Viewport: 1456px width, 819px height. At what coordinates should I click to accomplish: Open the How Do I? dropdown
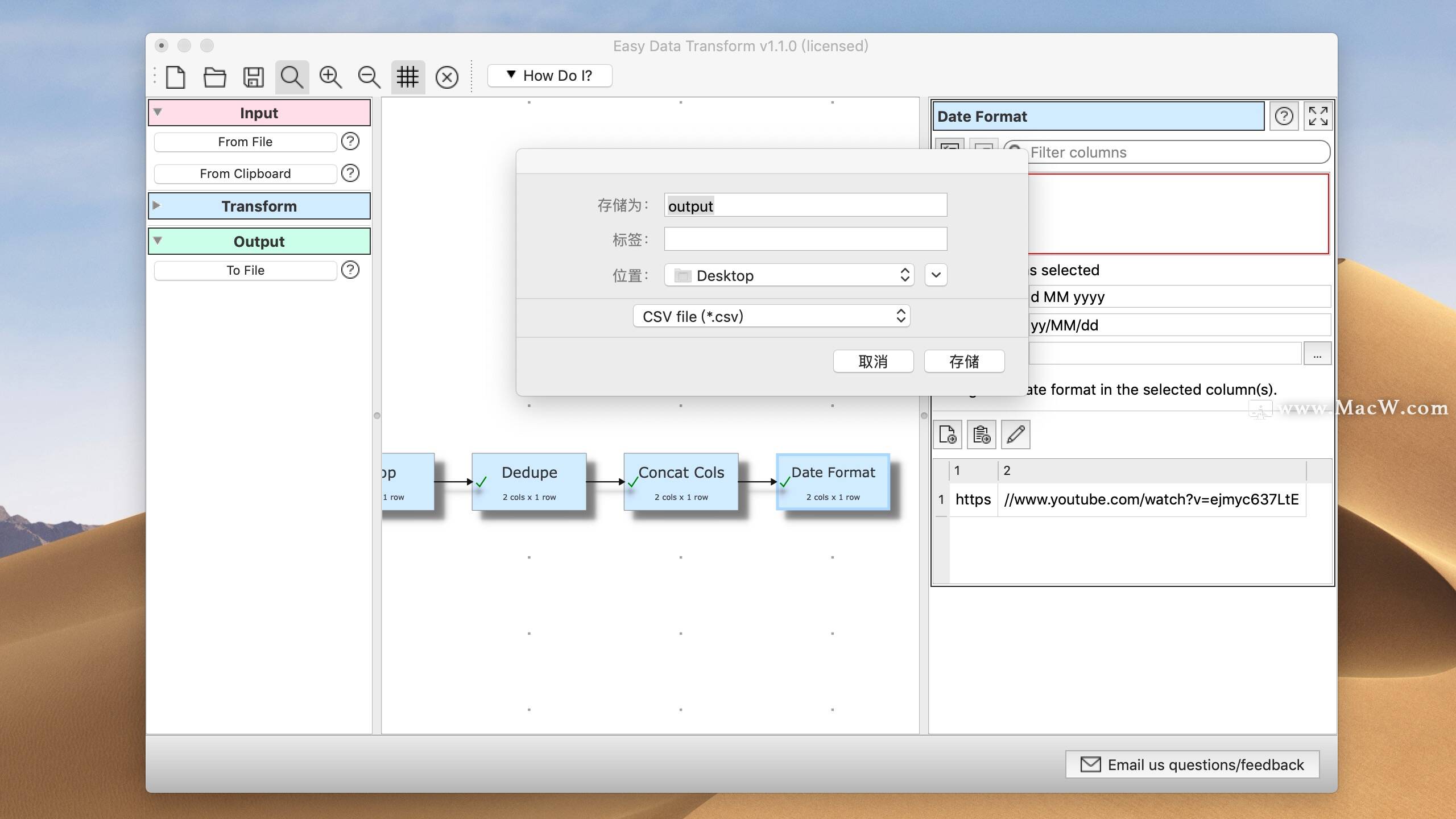tap(549, 76)
